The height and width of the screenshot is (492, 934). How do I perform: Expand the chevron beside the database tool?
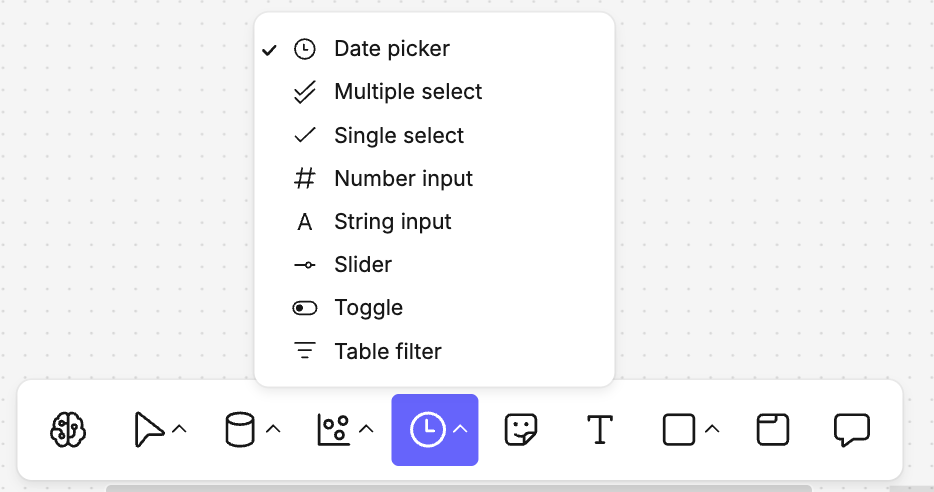[273, 430]
